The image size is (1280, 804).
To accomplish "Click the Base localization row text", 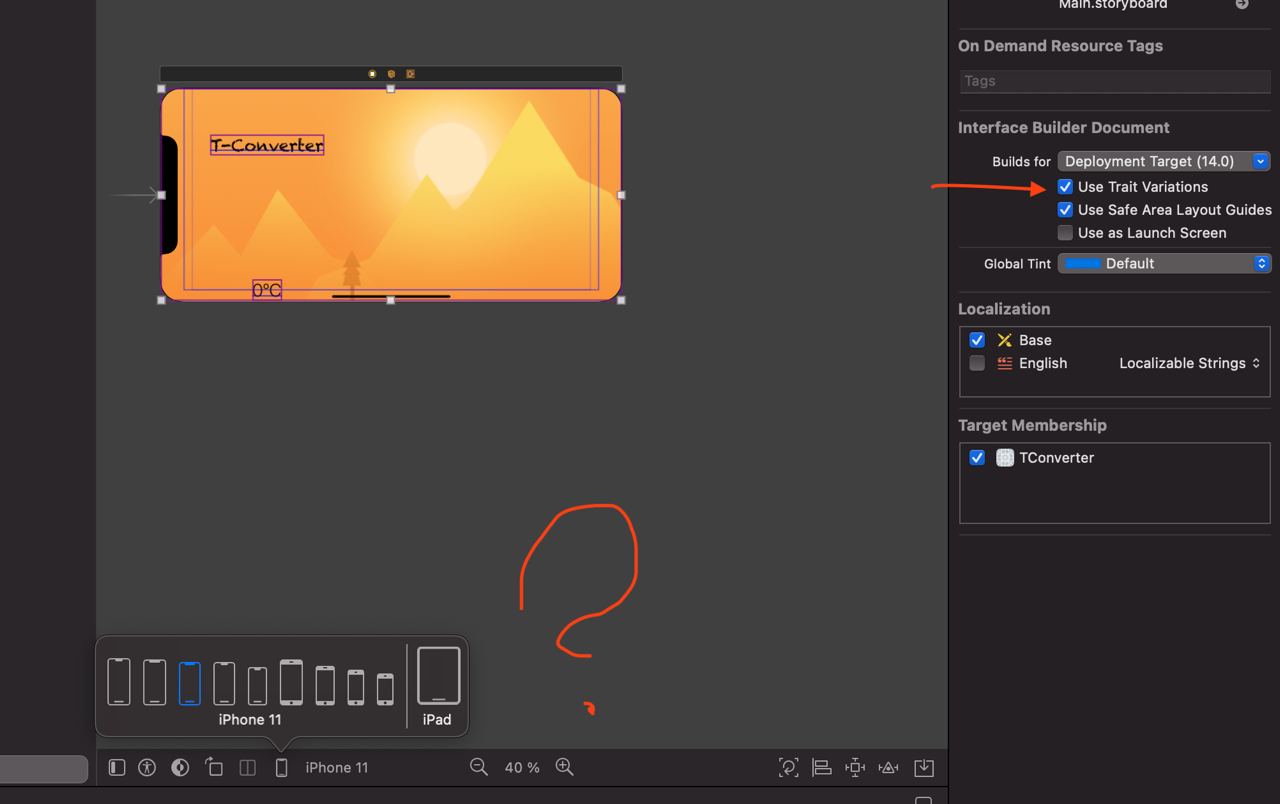I will coord(1035,340).
